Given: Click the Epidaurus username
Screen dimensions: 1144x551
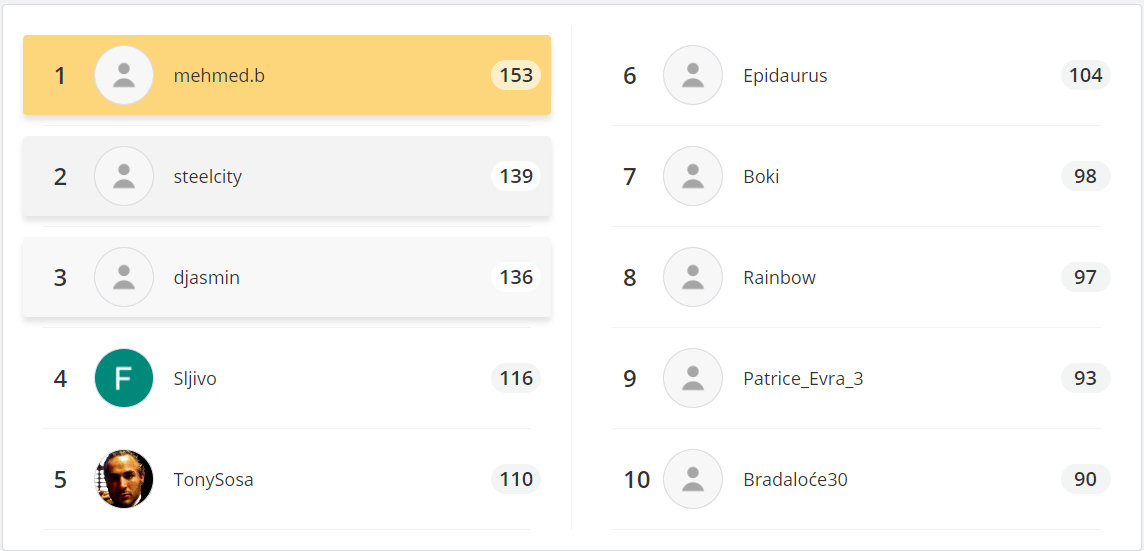Looking at the screenshot, I should (785, 76).
